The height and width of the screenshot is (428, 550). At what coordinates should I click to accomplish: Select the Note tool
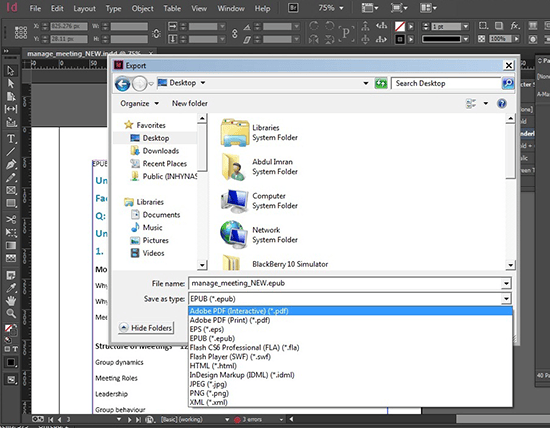pos(11,275)
